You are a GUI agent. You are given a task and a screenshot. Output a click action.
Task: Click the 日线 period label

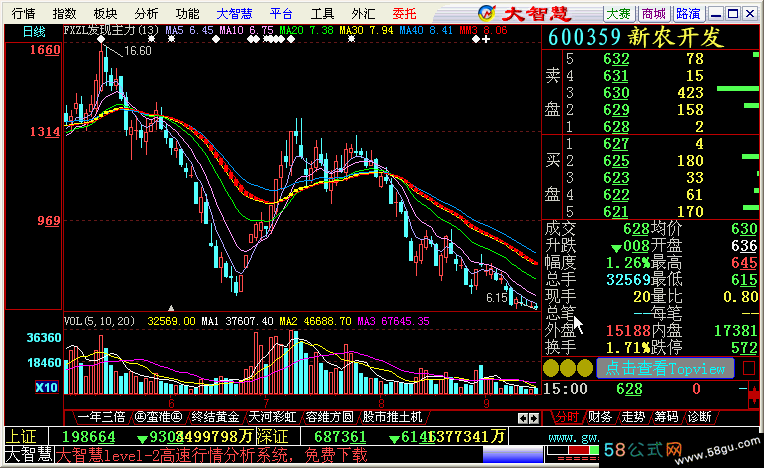[x=34, y=32]
